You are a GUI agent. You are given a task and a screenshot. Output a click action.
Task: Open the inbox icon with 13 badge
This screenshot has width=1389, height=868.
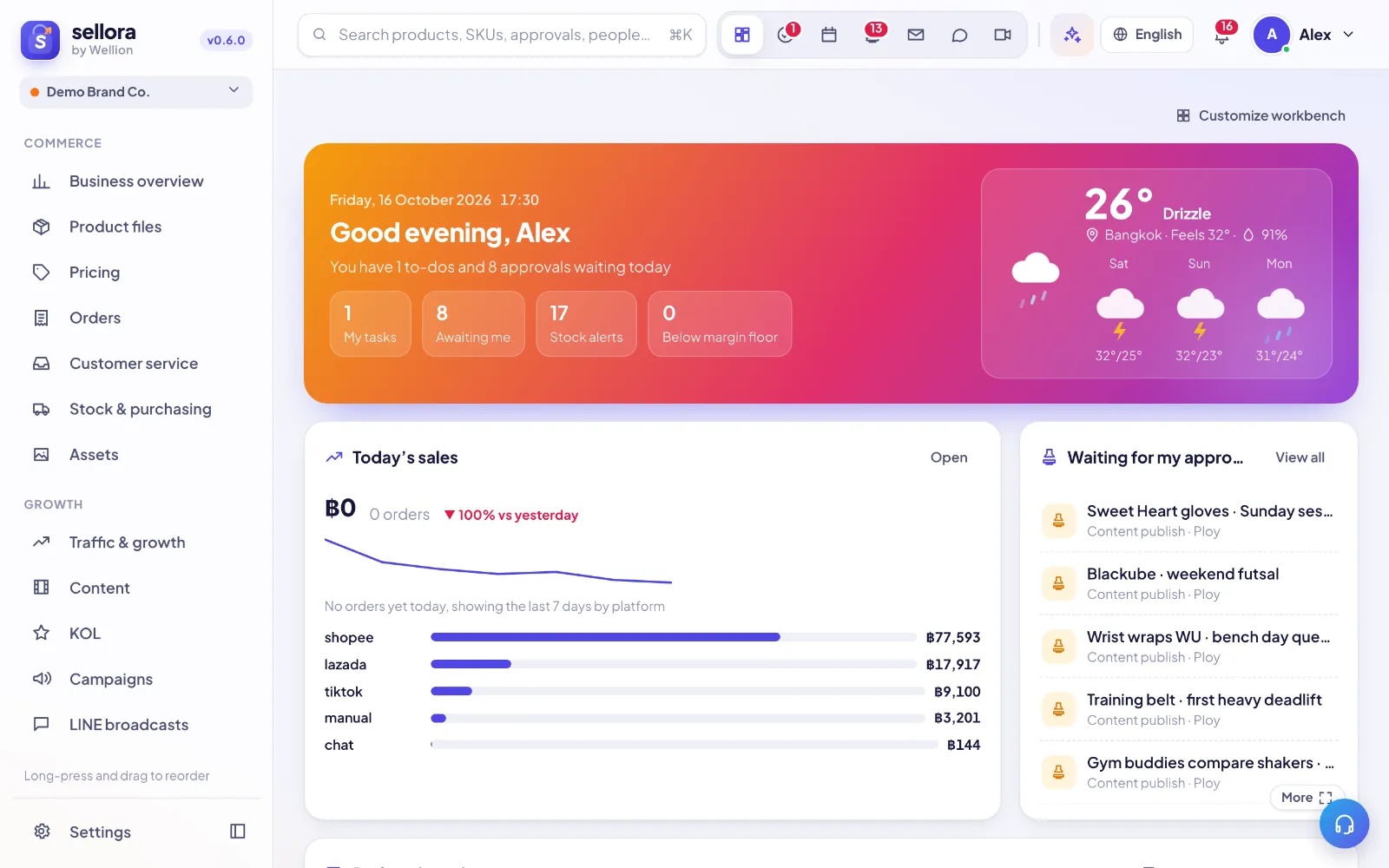point(872,35)
